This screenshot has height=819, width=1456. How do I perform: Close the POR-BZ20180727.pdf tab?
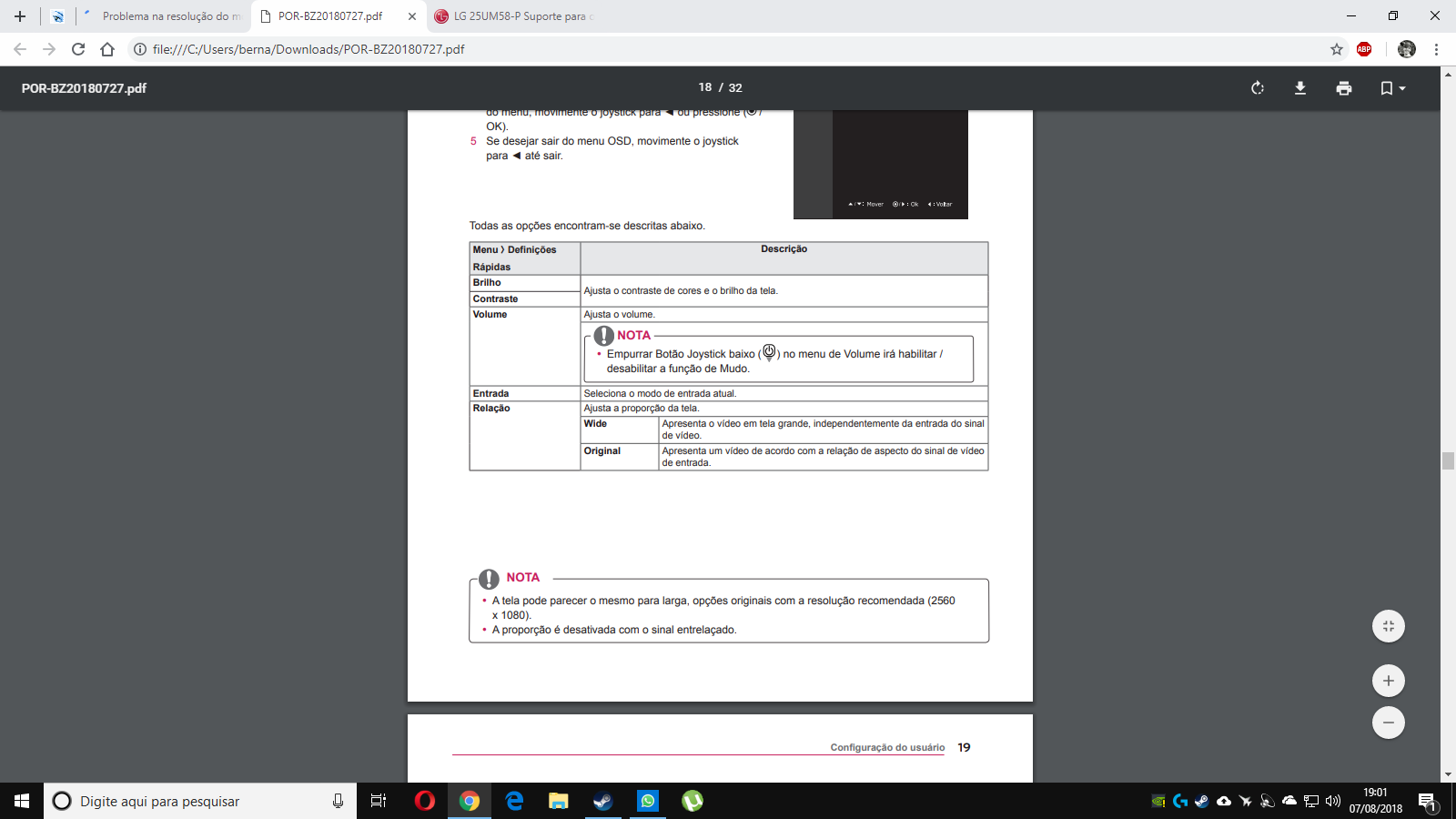click(412, 16)
